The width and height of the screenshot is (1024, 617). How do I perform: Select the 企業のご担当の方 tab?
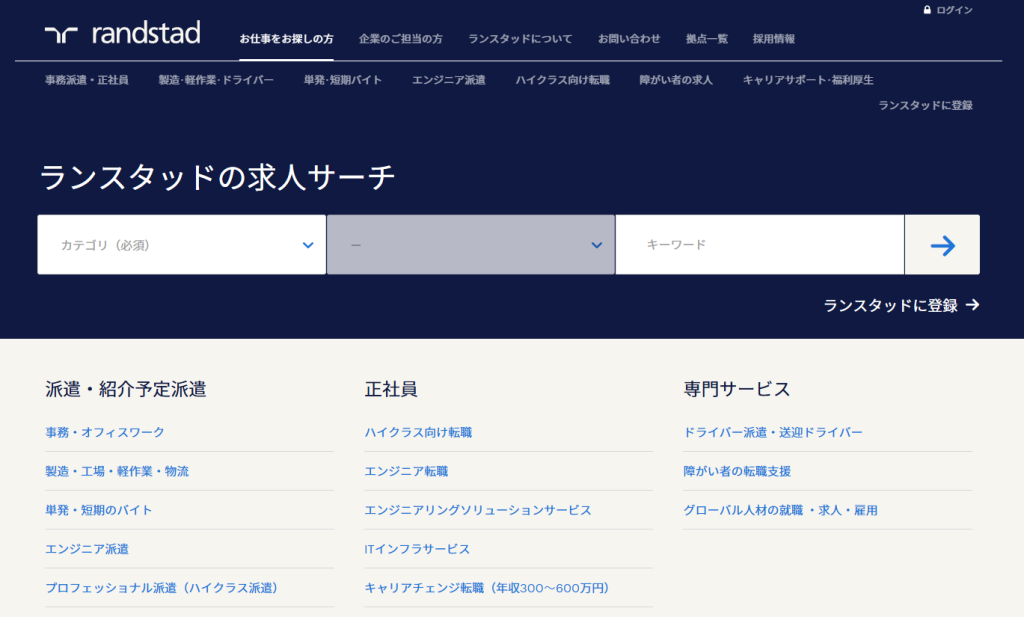pos(400,39)
